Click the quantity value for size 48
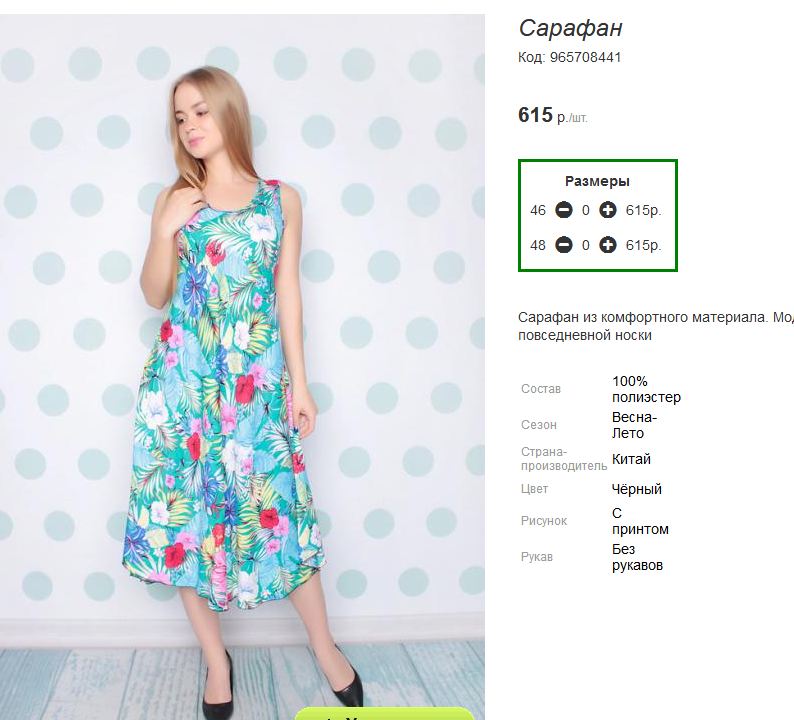794x720 pixels. [586, 245]
